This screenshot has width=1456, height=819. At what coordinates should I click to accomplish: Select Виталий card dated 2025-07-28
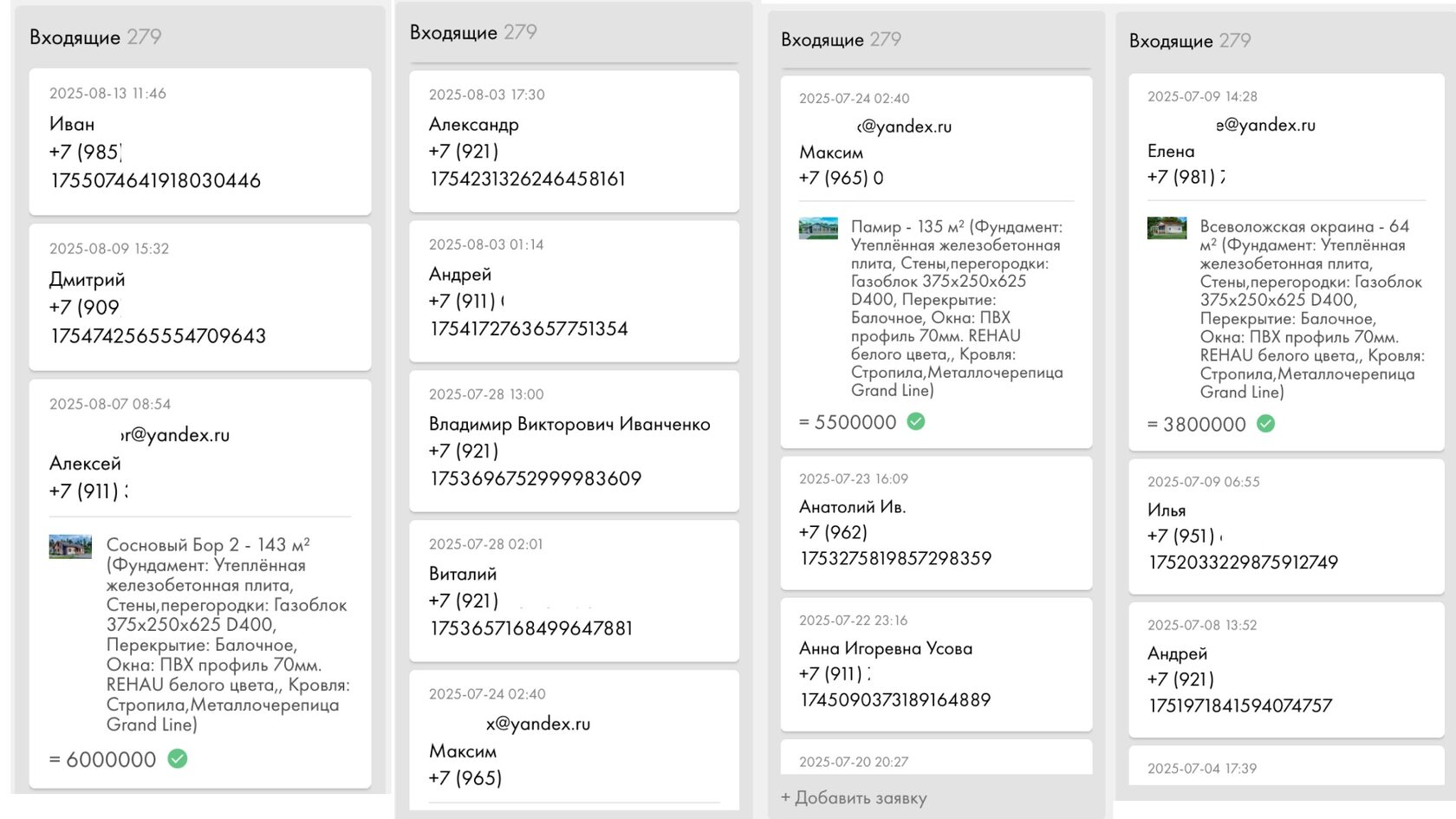pos(574,591)
